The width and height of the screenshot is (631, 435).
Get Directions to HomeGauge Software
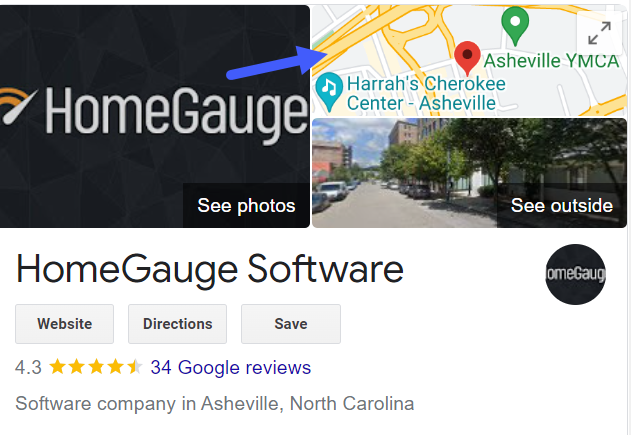(177, 324)
